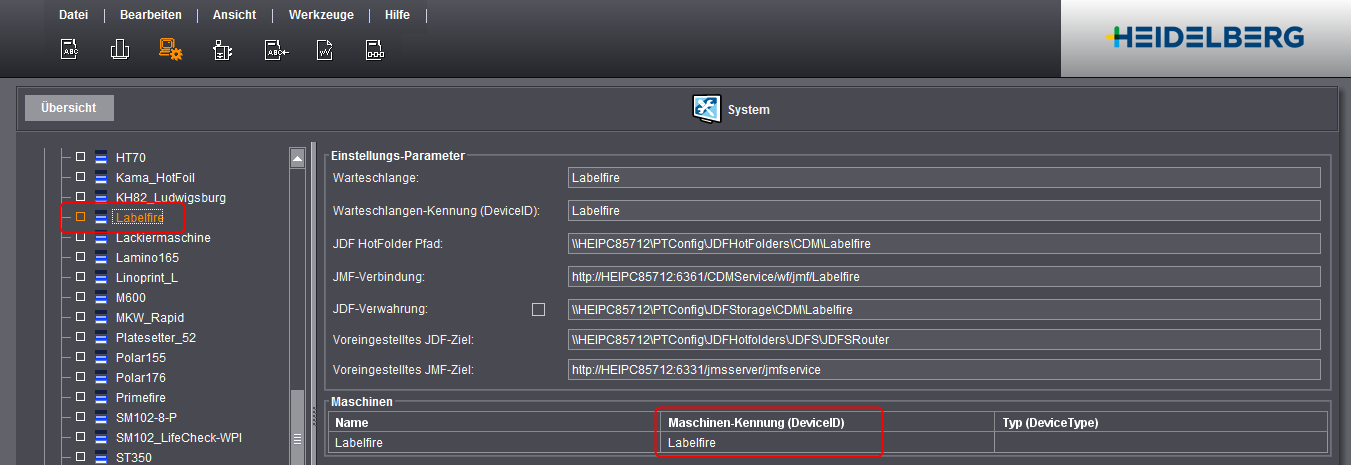Open the Bearbeiten menu
Image resolution: width=1351 pixels, height=465 pixels.
coord(150,15)
